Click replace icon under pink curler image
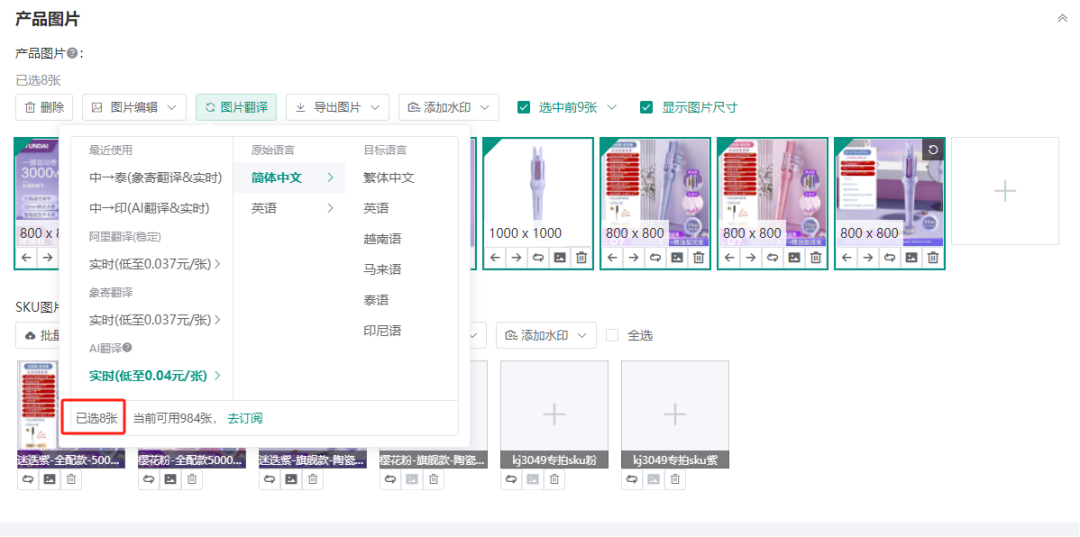Viewport: 1080px width, 537px height. coord(772,257)
